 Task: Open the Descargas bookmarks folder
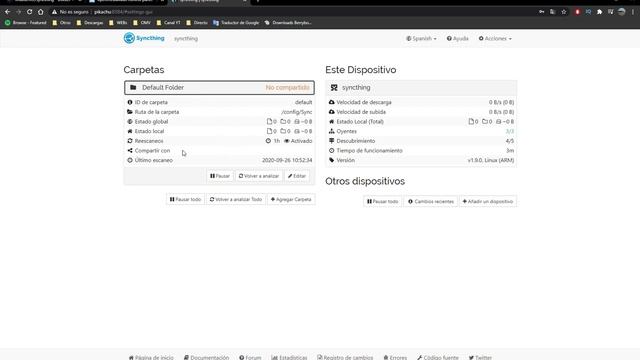point(90,23)
